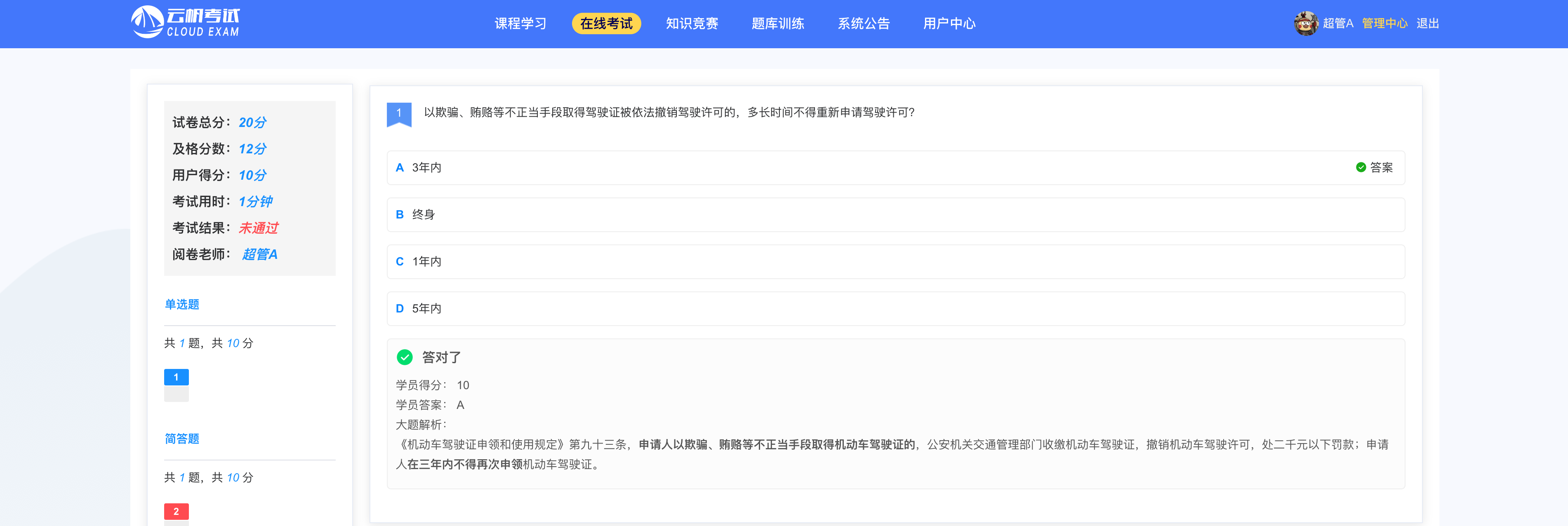Click the 考试用时 1分钟 value

[x=256, y=201]
